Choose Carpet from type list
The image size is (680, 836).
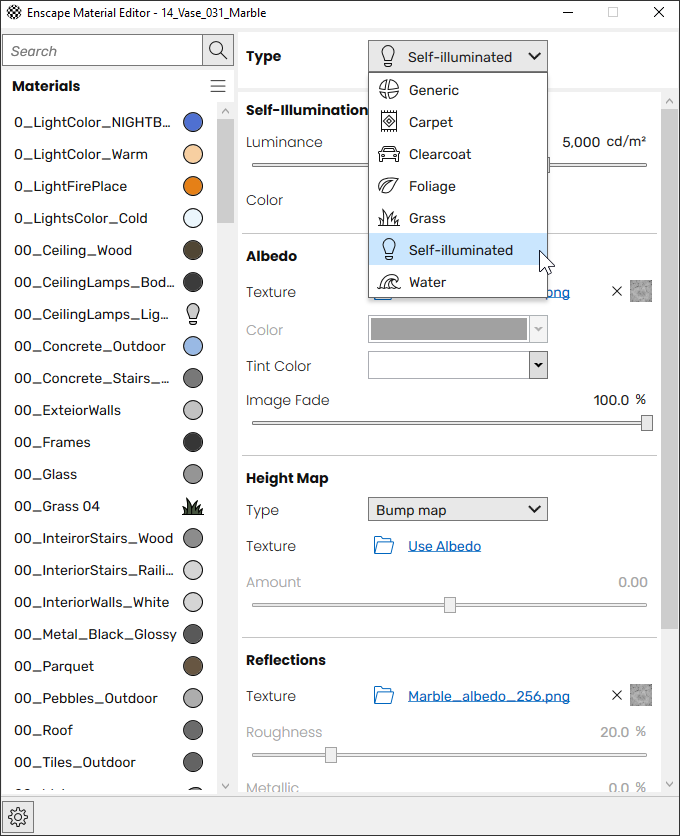(x=458, y=122)
